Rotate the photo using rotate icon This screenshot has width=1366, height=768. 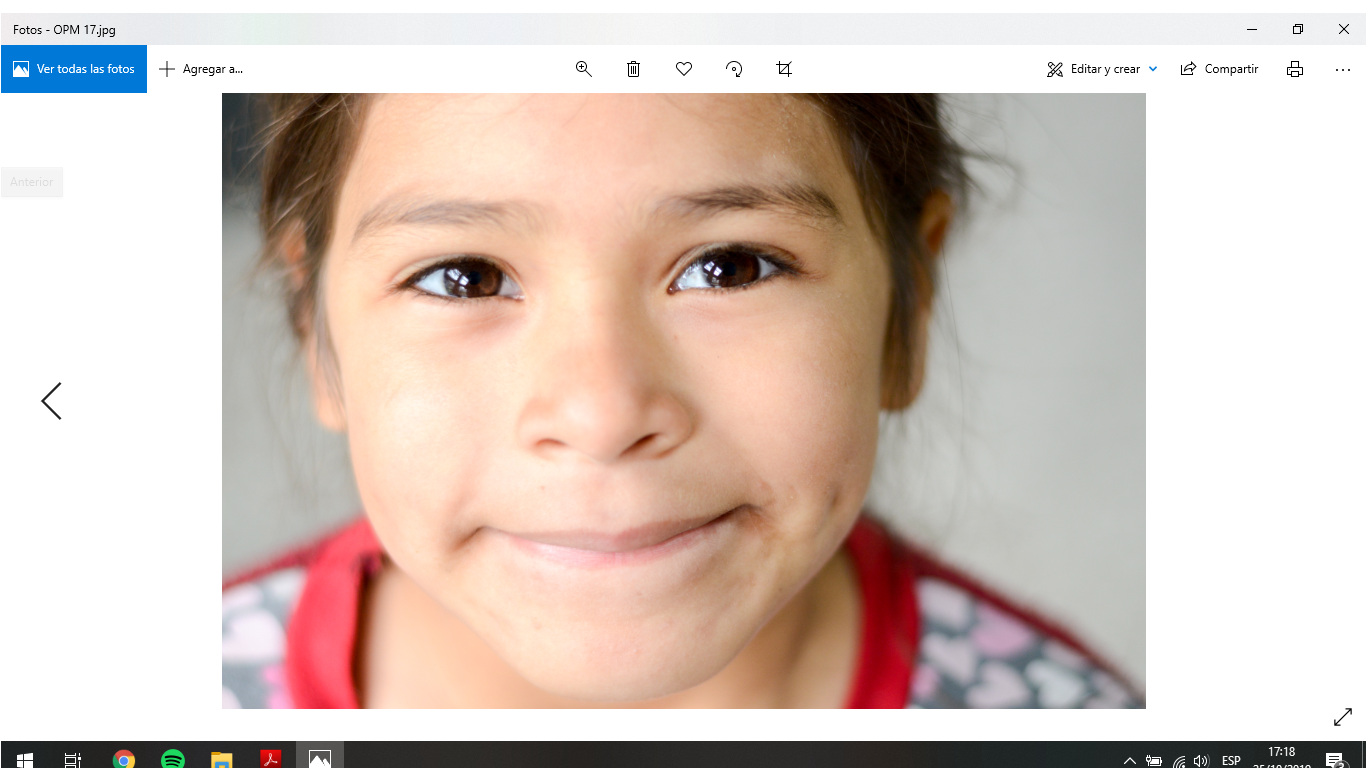click(734, 69)
